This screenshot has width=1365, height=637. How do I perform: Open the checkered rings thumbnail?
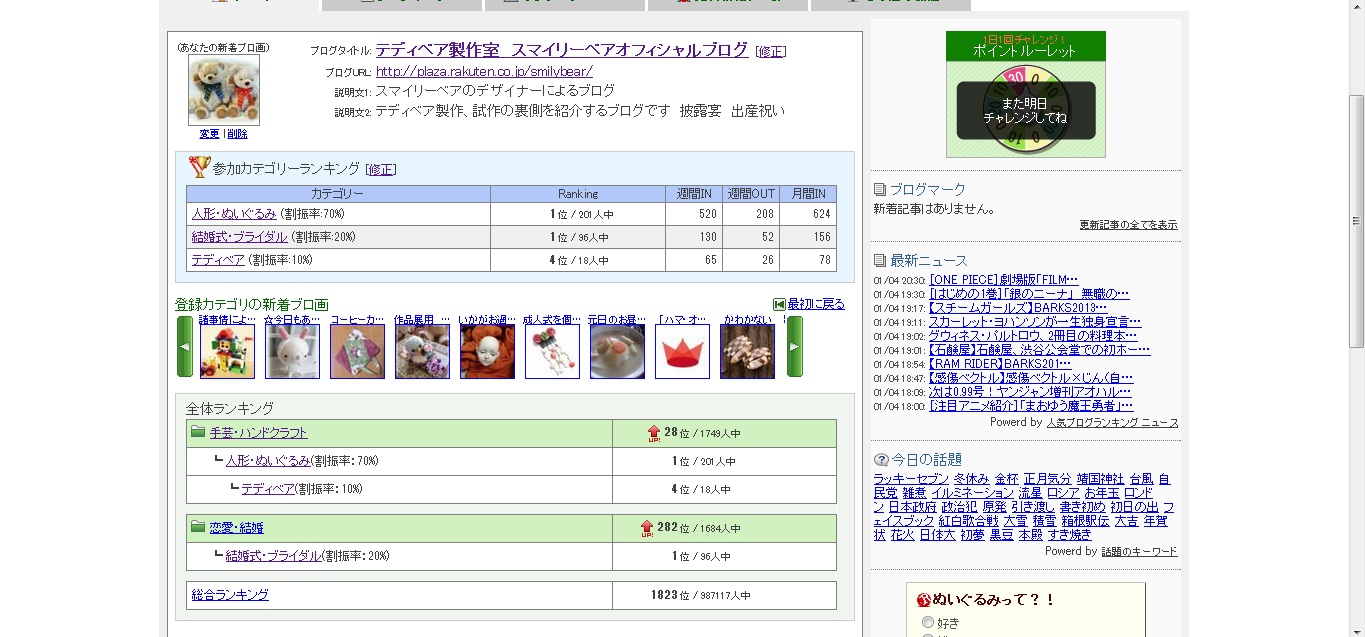[747, 351]
